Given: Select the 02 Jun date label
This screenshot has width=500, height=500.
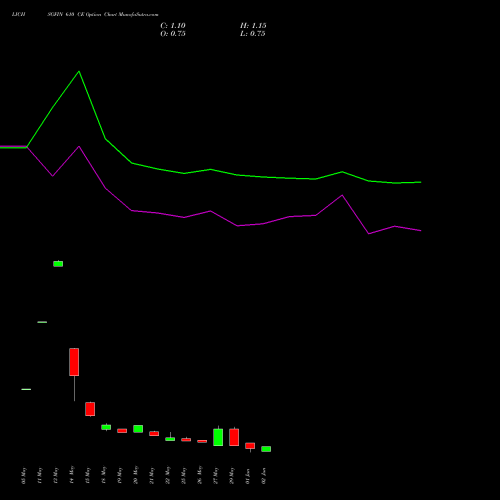Looking at the screenshot, I should [264, 476].
